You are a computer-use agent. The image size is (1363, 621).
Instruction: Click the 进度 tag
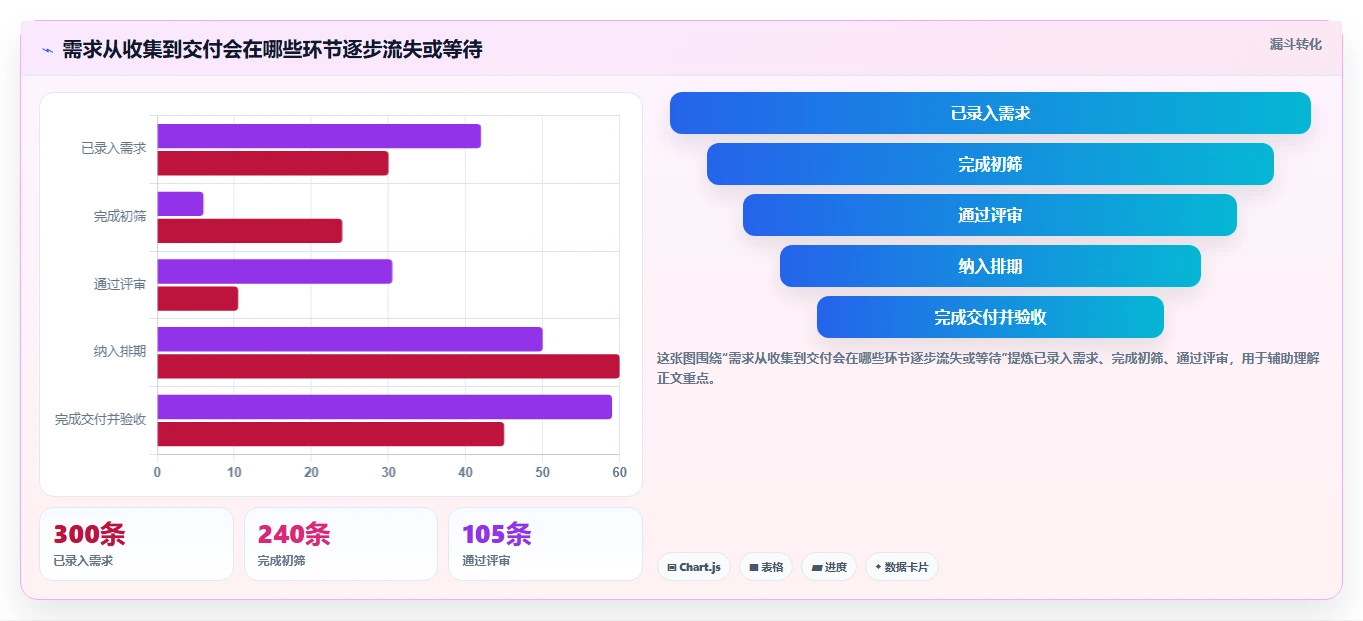coord(829,567)
